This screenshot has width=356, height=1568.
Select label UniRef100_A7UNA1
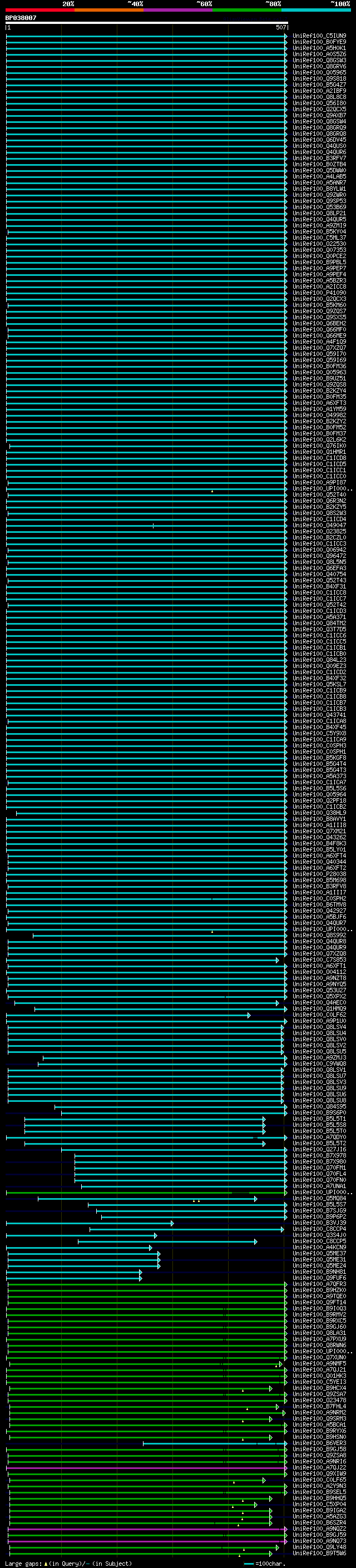[x=319, y=1186]
